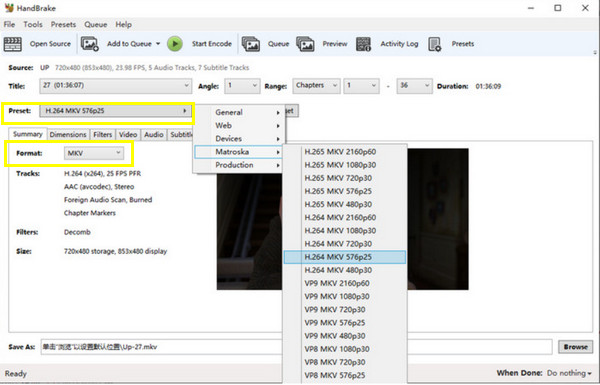Click the Open Source clapperboard icon
This screenshot has width=600, height=385.
(13, 44)
